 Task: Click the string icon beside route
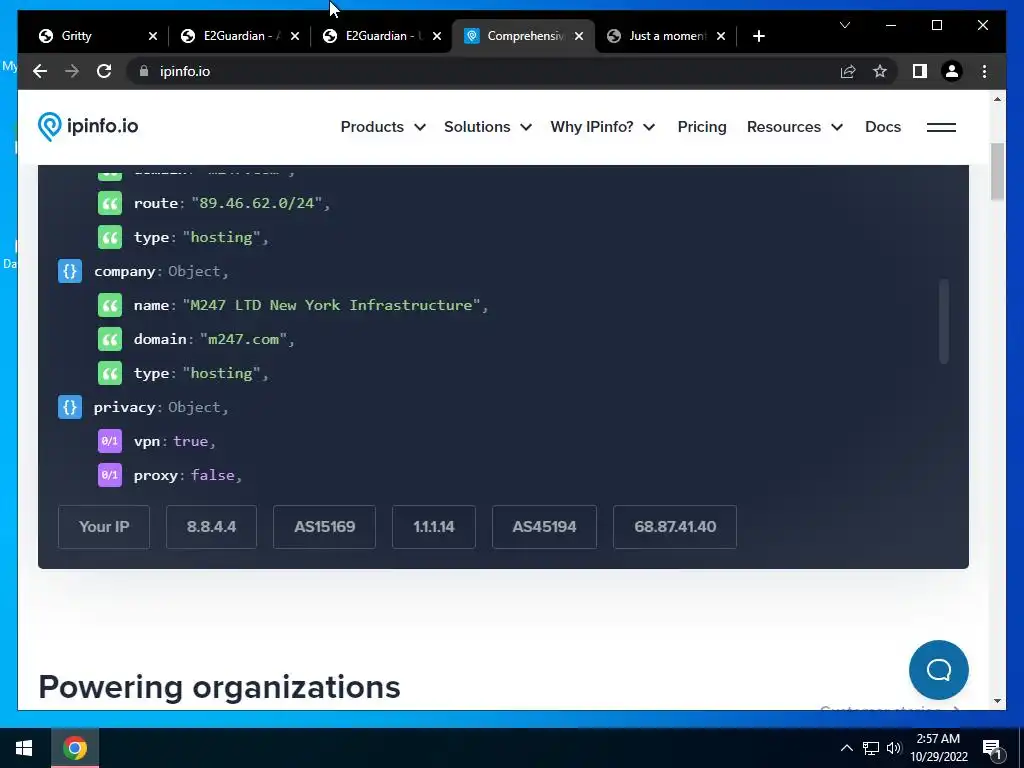(110, 203)
